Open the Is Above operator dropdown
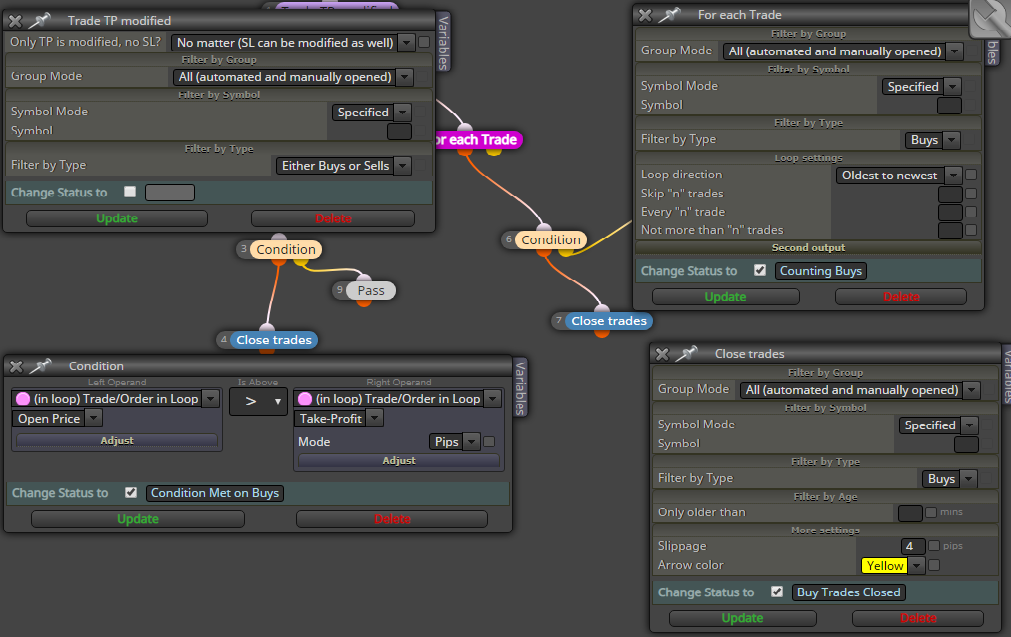 click(258, 402)
